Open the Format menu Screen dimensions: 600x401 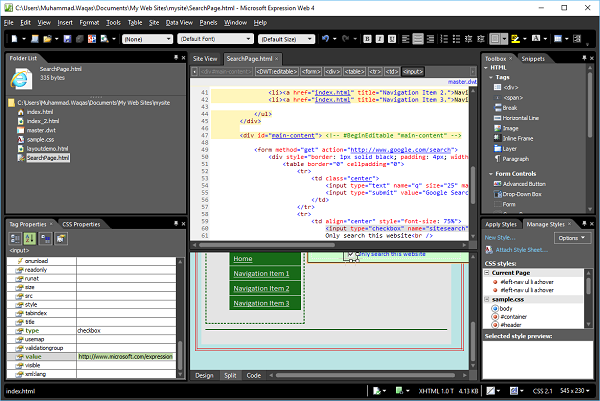coord(89,21)
